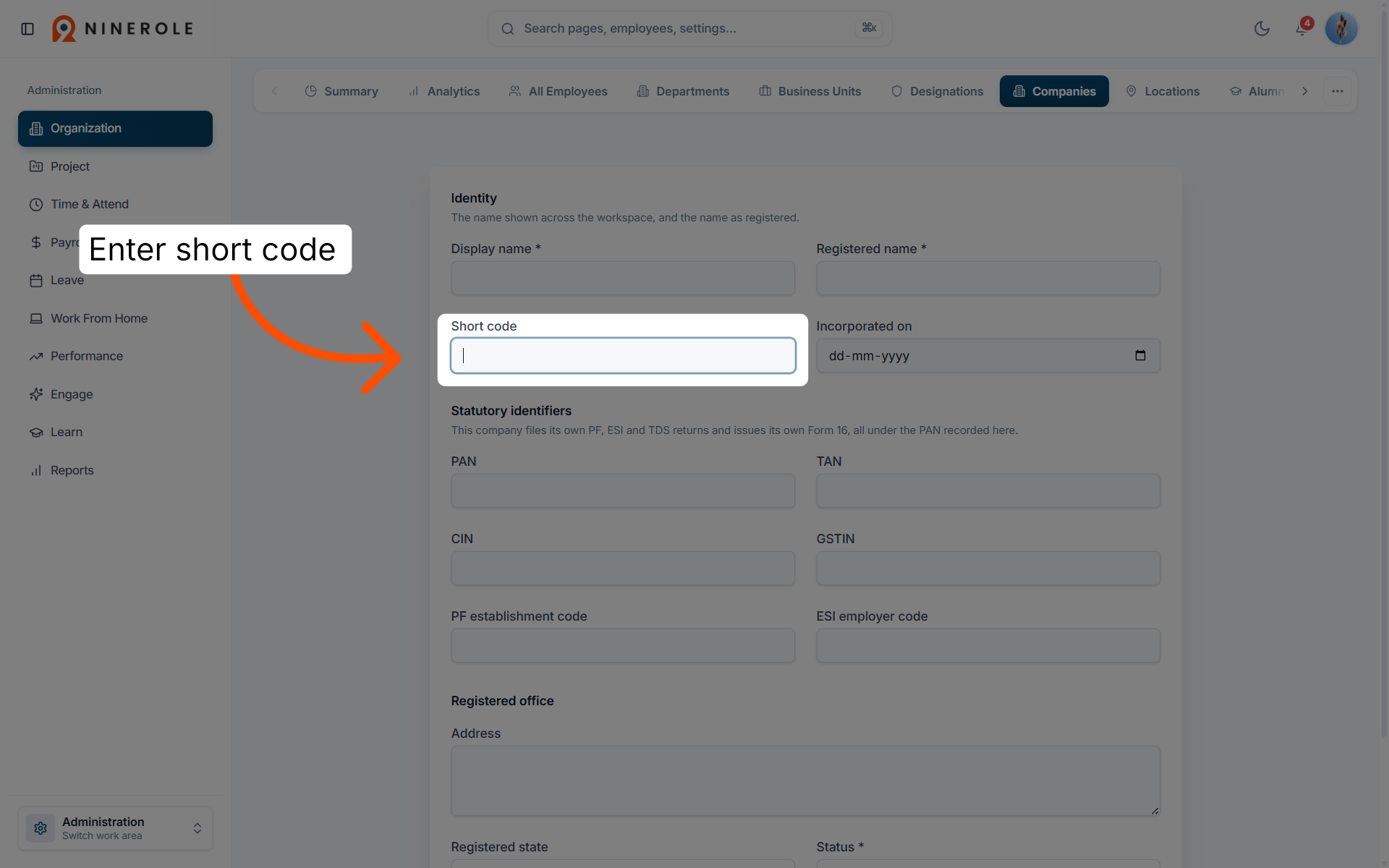Focus the PAN input field
The width and height of the screenshot is (1389, 868).
pos(623,490)
